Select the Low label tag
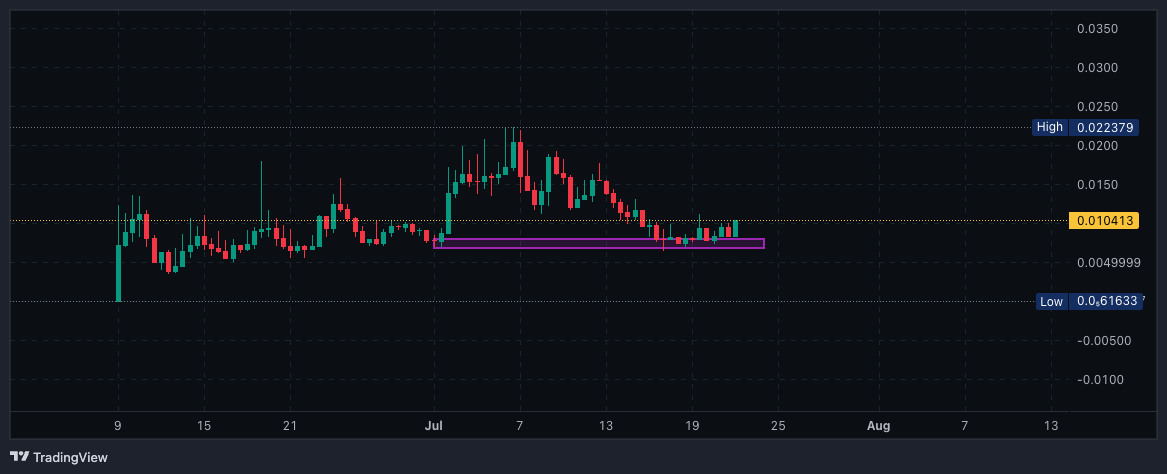 point(1051,301)
